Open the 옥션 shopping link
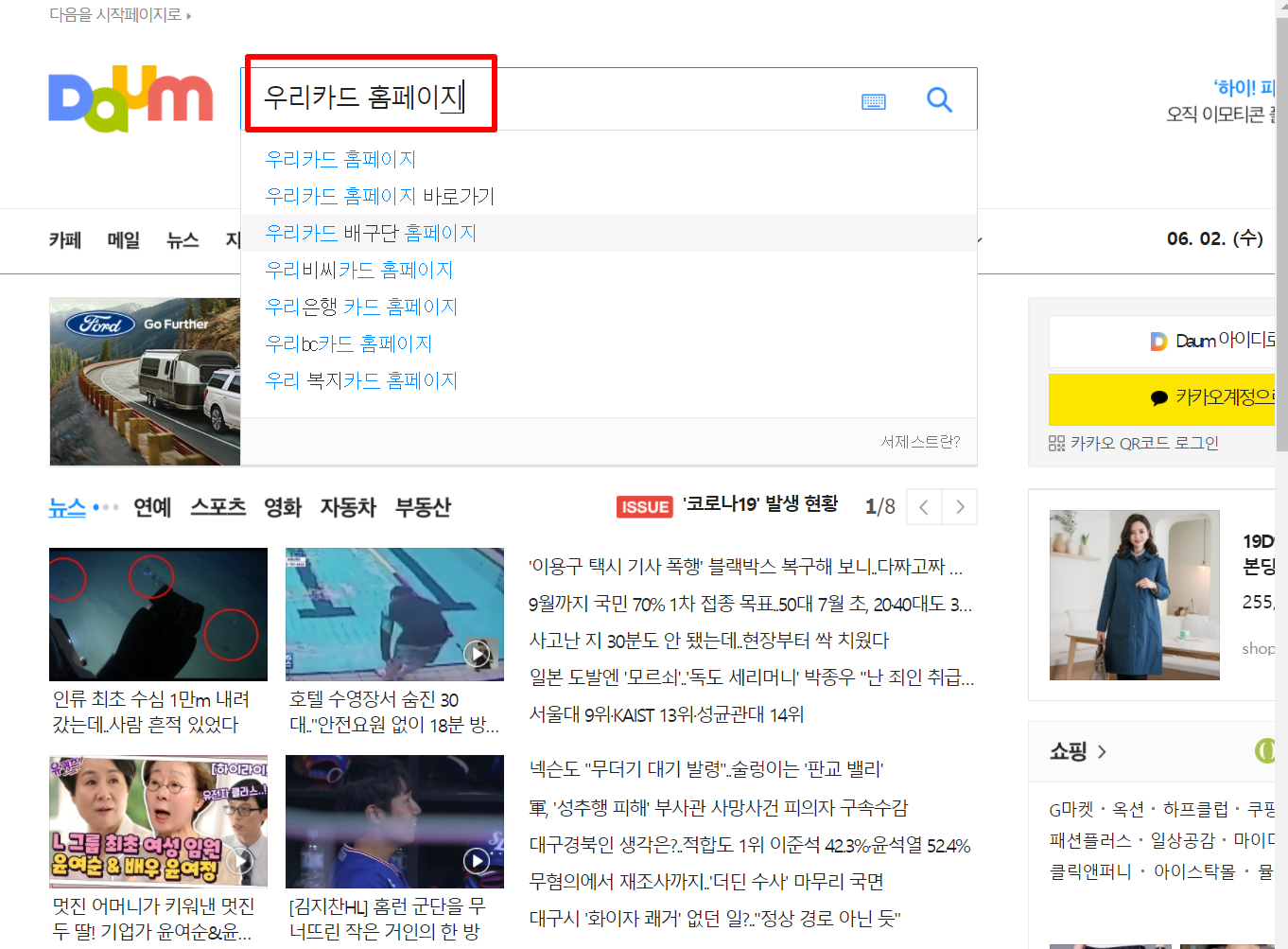 (1128, 810)
